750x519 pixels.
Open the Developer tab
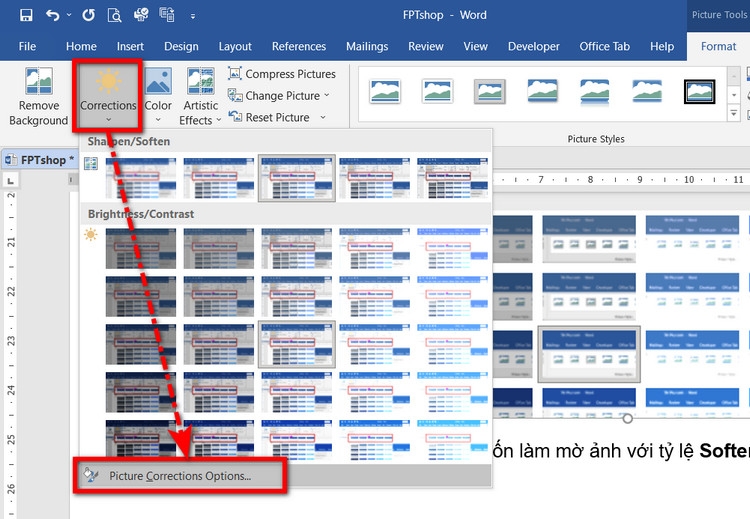534,46
